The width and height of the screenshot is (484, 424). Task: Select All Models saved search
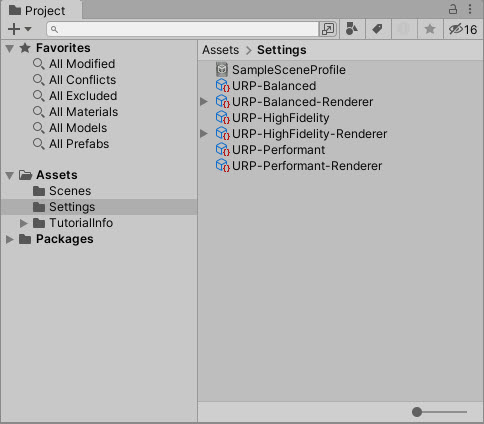pyautogui.click(x=78, y=128)
